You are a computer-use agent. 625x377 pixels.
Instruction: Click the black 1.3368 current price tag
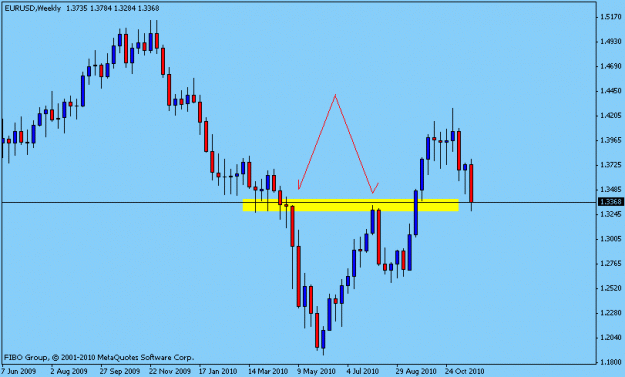pos(610,202)
